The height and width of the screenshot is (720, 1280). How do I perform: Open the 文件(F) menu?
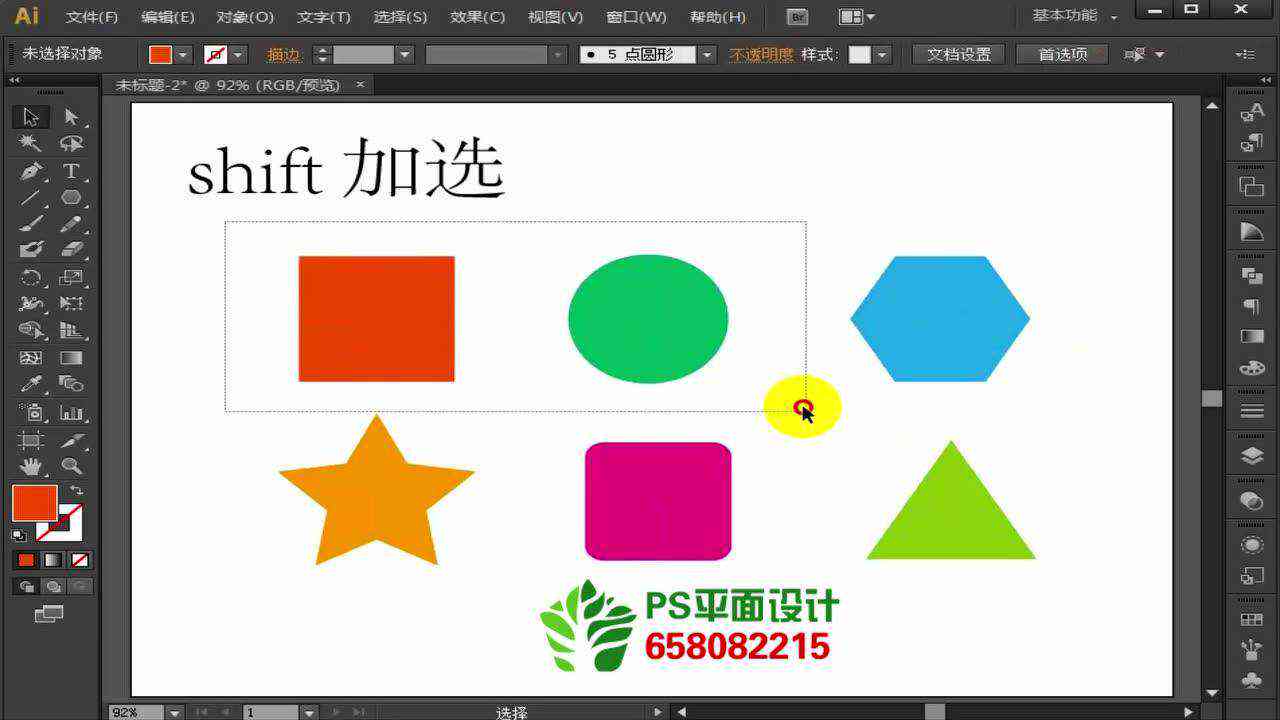(92, 17)
